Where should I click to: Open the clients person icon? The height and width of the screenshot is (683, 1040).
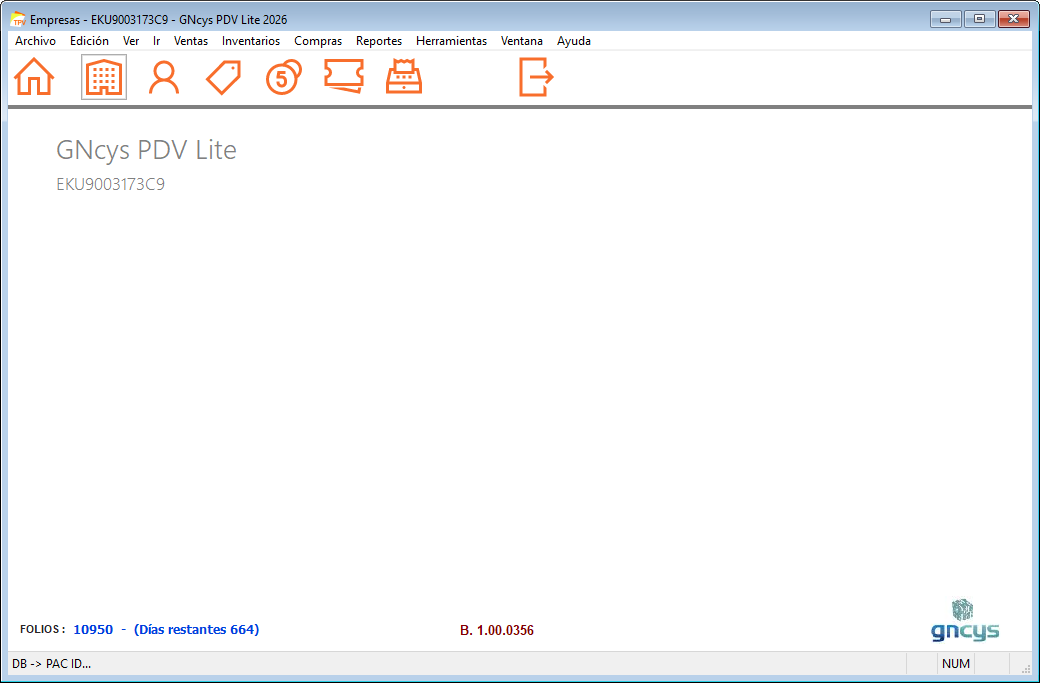tap(164, 78)
